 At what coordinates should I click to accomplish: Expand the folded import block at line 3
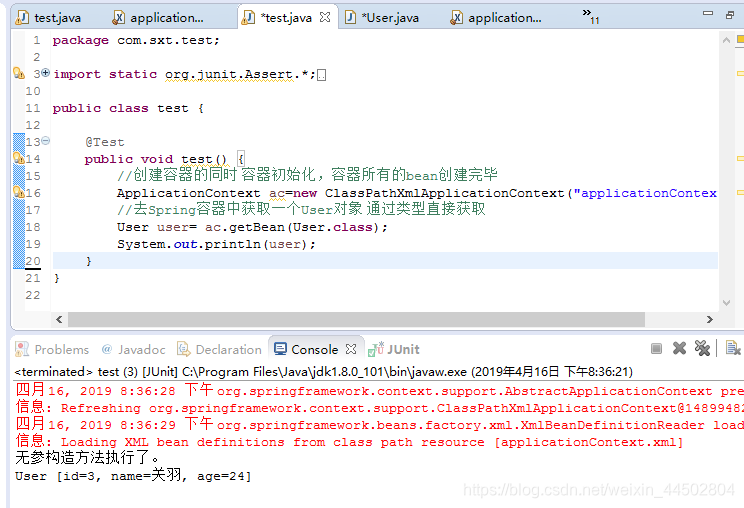46,73
